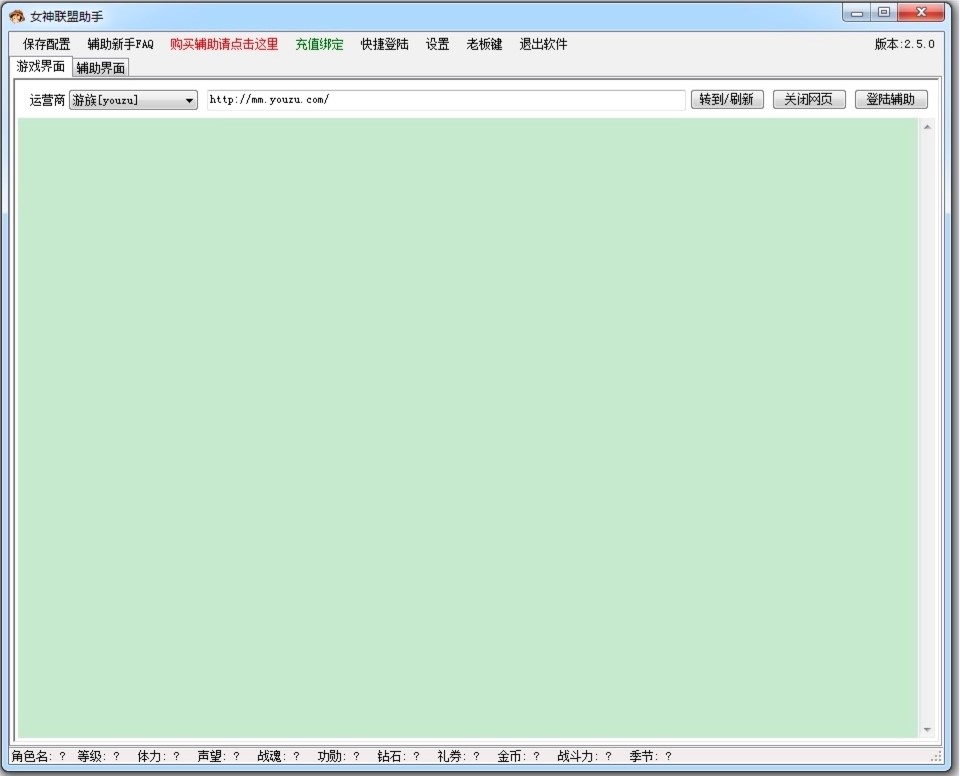Click the 战斗力: ? status entry
The height and width of the screenshot is (776, 960).
(585, 756)
